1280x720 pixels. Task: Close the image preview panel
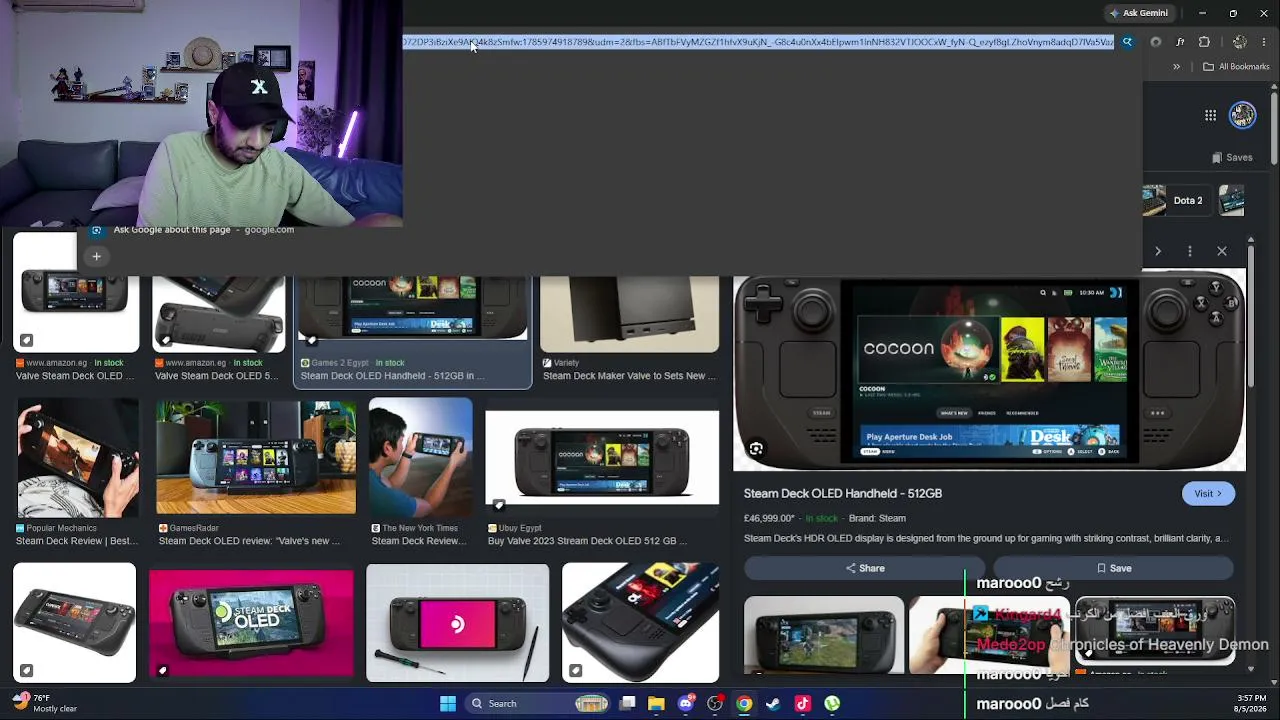1222,251
